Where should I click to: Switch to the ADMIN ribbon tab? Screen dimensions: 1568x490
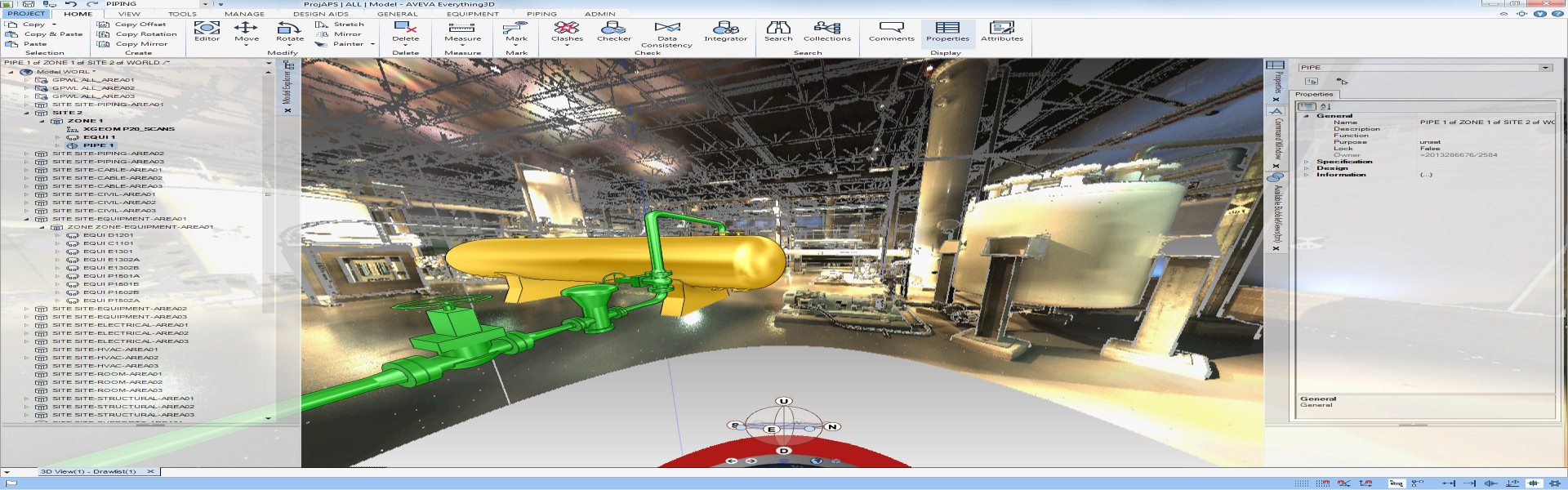point(599,14)
